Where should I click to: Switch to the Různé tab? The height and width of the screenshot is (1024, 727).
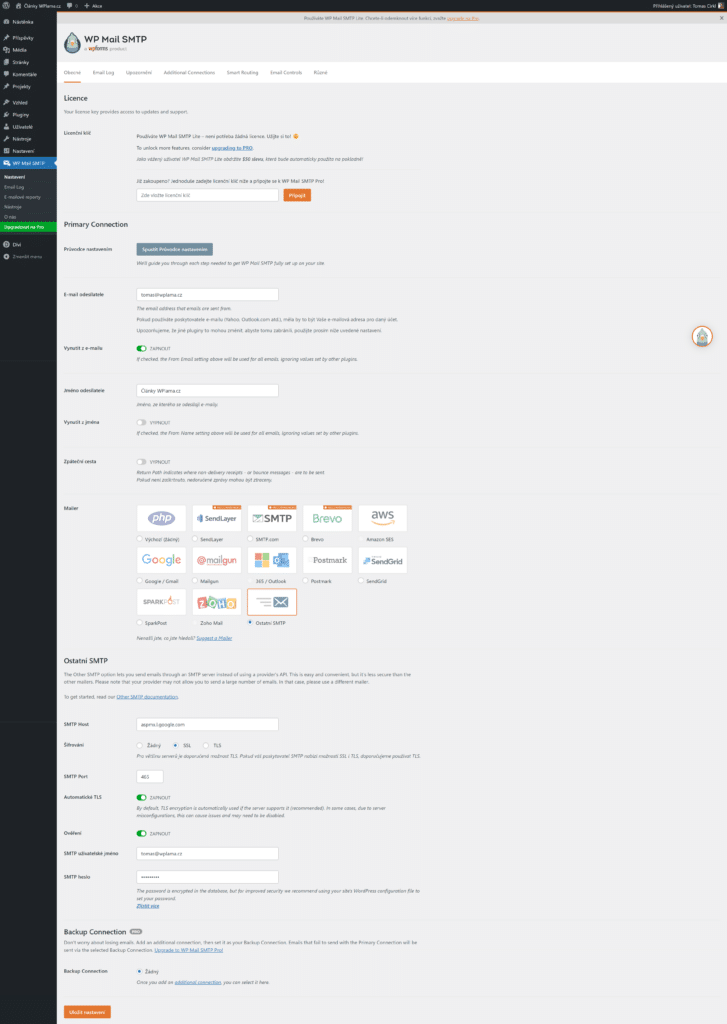320,72
